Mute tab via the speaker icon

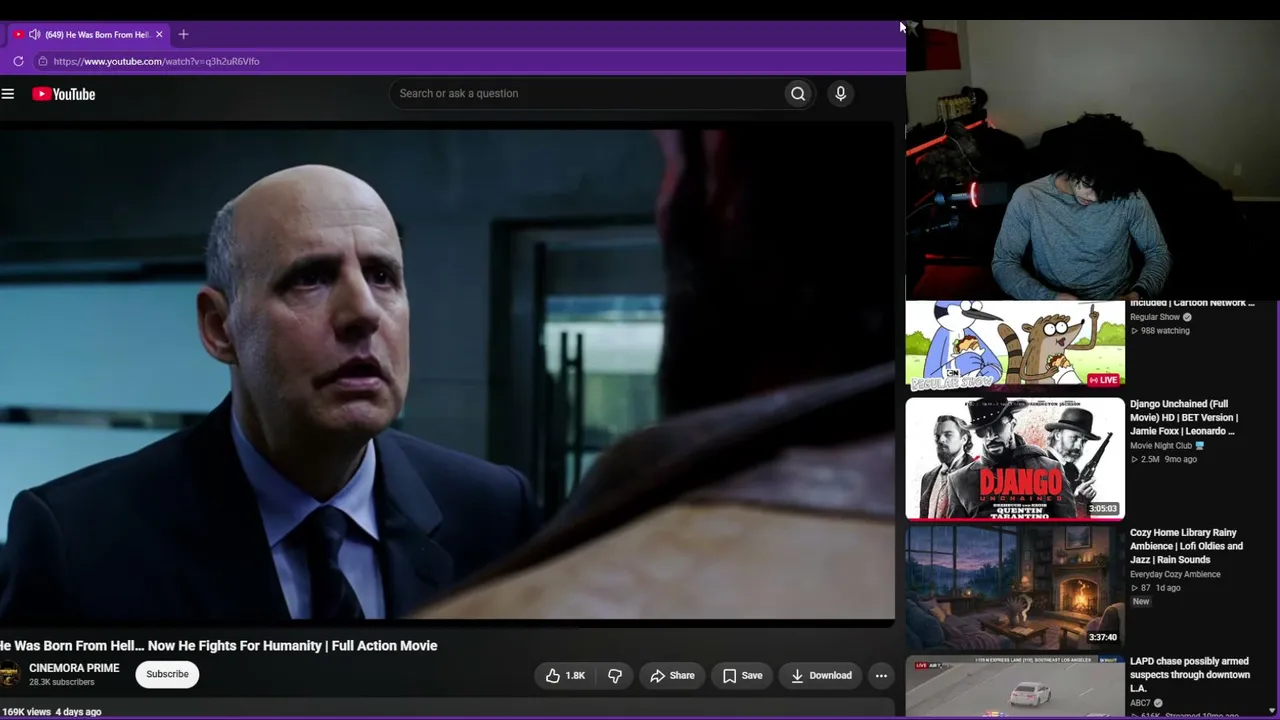(x=35, y=34)
